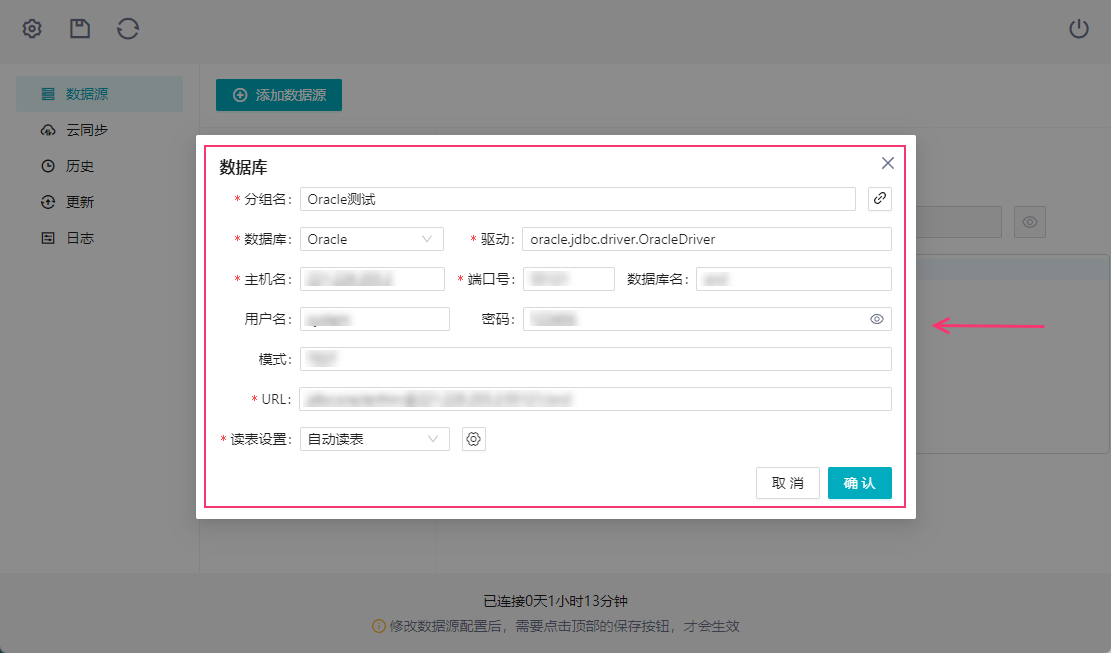The image size is (1111, 653).
Task: Click the gear icon beside 读表设置
Action: (x=473, y=439)
